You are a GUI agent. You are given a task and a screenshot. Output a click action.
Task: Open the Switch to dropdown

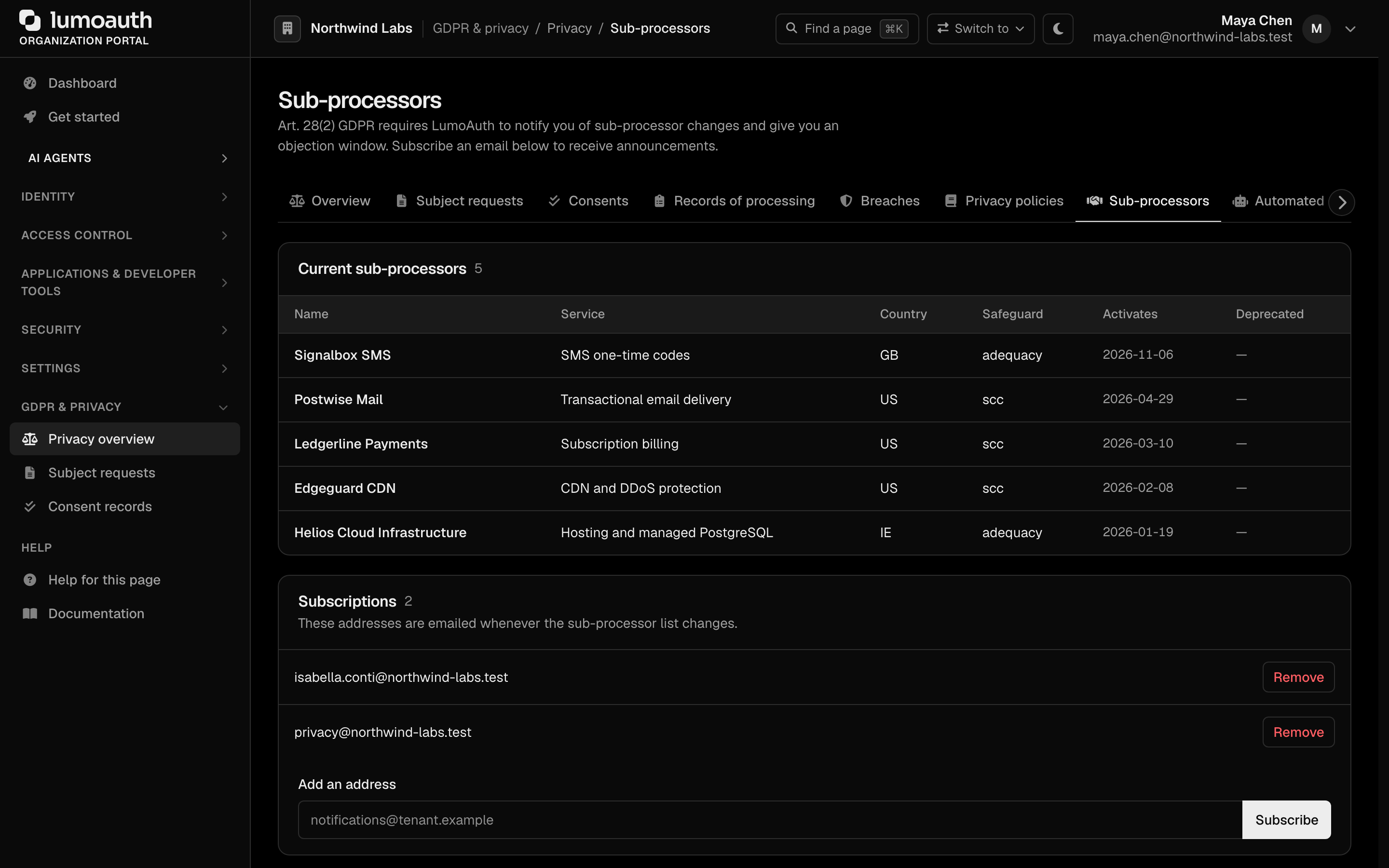coord(980,29)
